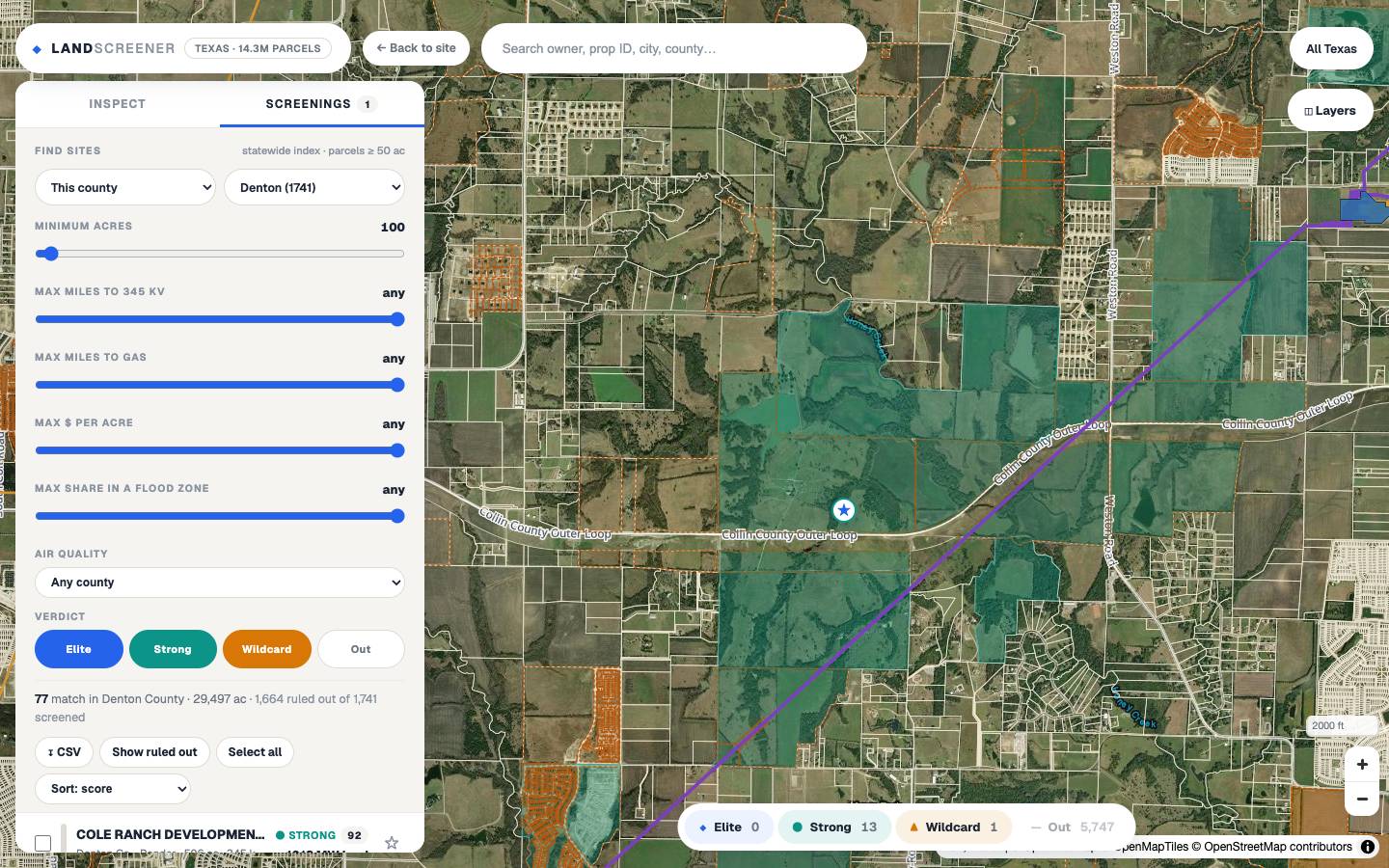
Task: Open the This county scope dropdown
Action: (125, 187)
